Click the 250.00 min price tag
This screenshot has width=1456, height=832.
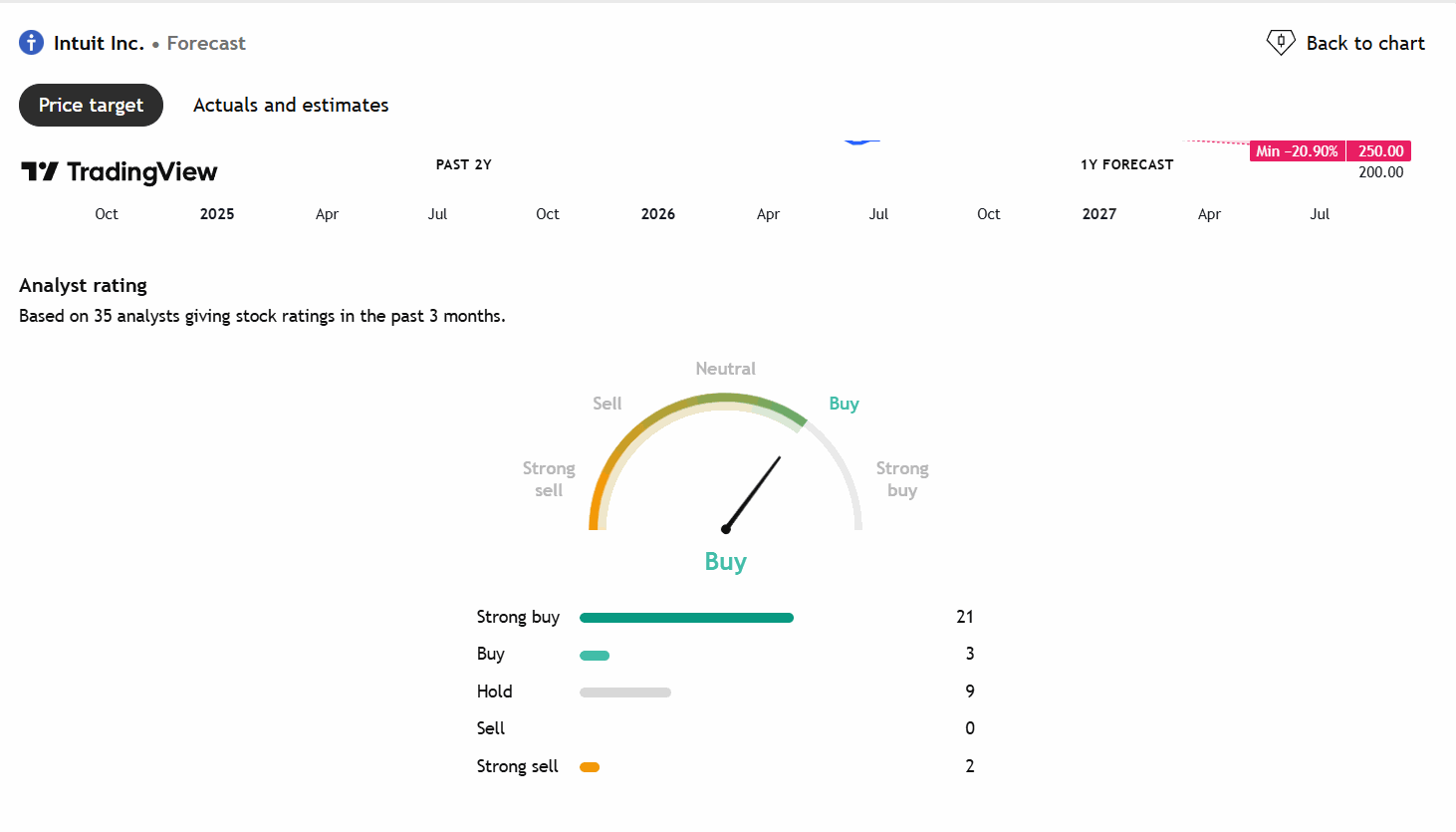[1380, 151]
